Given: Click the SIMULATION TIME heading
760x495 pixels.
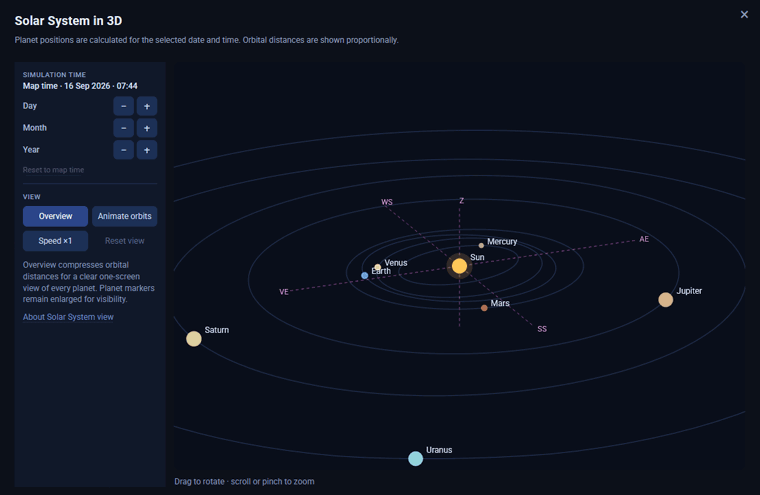Looking at the screenshot, I should coord(54,75).
